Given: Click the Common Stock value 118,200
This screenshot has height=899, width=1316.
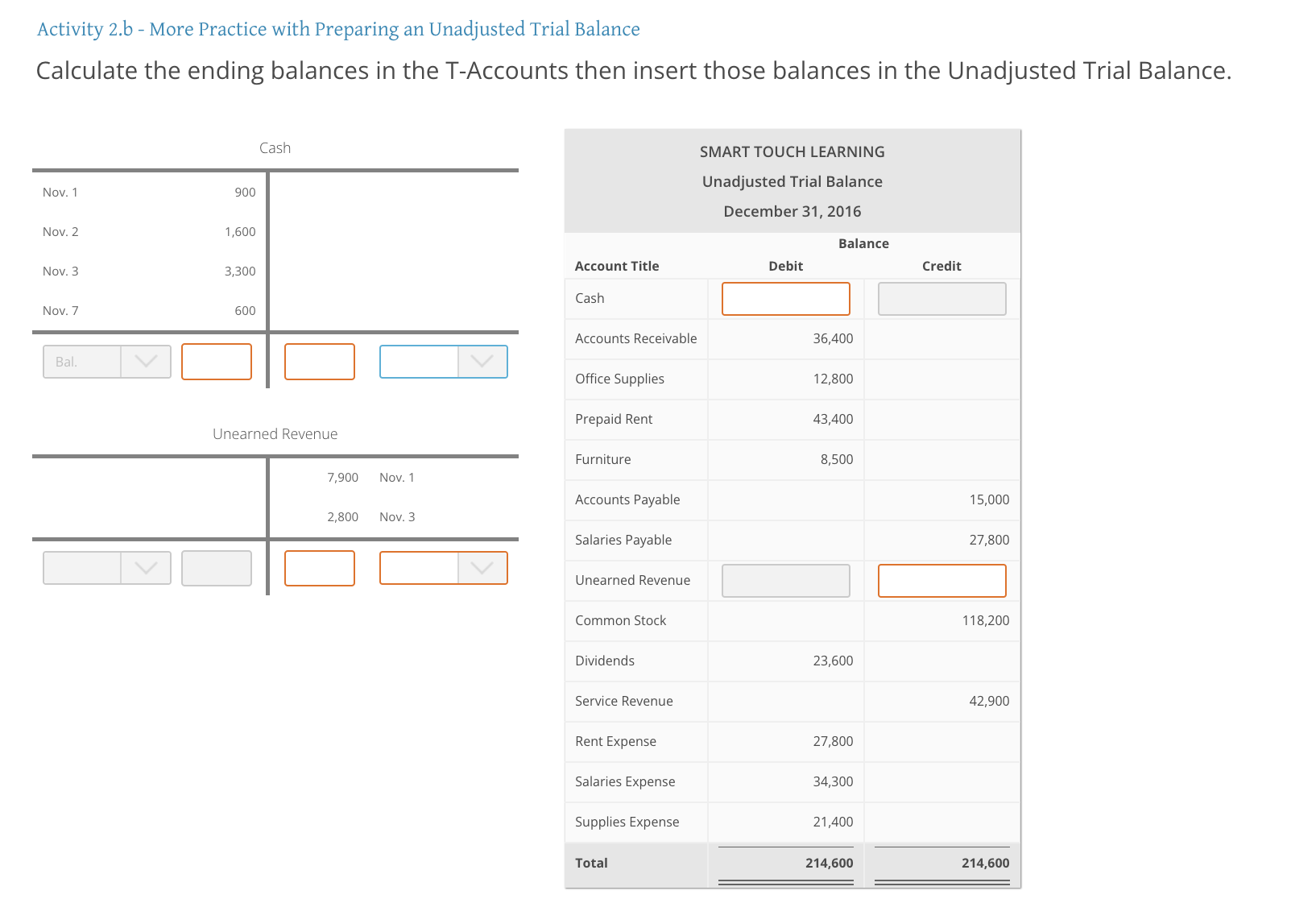Looking at the screenshot, I should (x=986, y=620).
